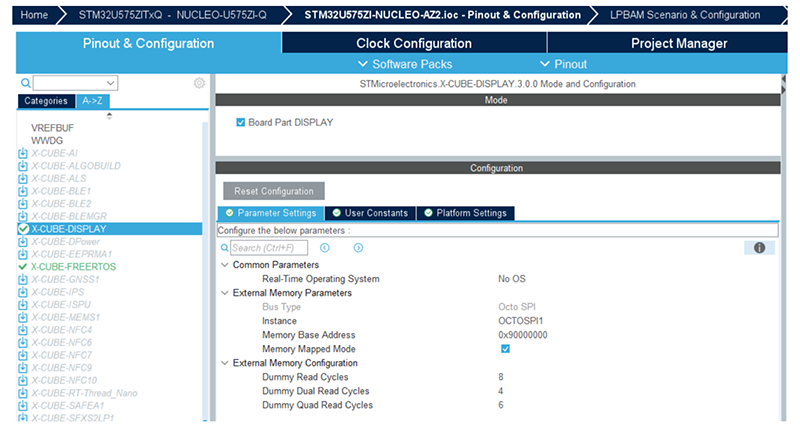The height and width of the screenshot is (430, 800).
Task: Click the Instance value OCTOSPI1
Action: point(520,321)
